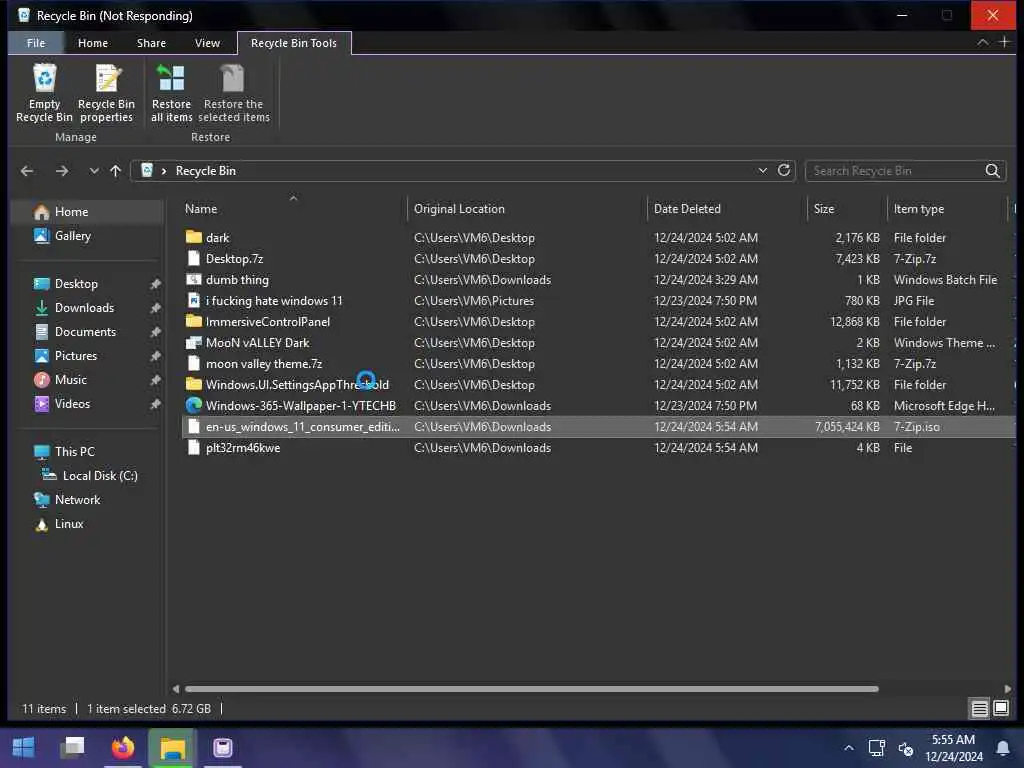Select the Recycle Bin Tools tab
The width and height of the screenshot is (1024, 768).
(294, 43)
